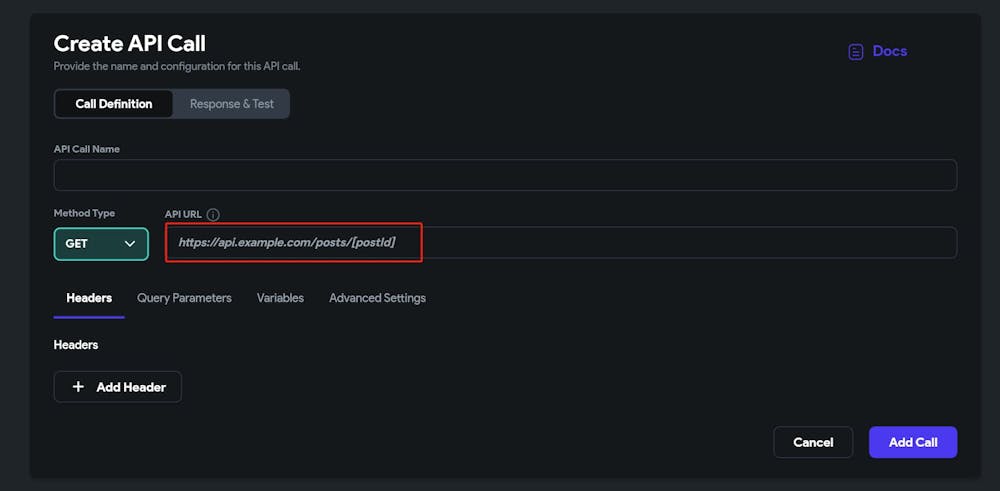This screenshot has width=1000, height=491.
Task: Open the Docs link text
Action: (x=889, y=51)
